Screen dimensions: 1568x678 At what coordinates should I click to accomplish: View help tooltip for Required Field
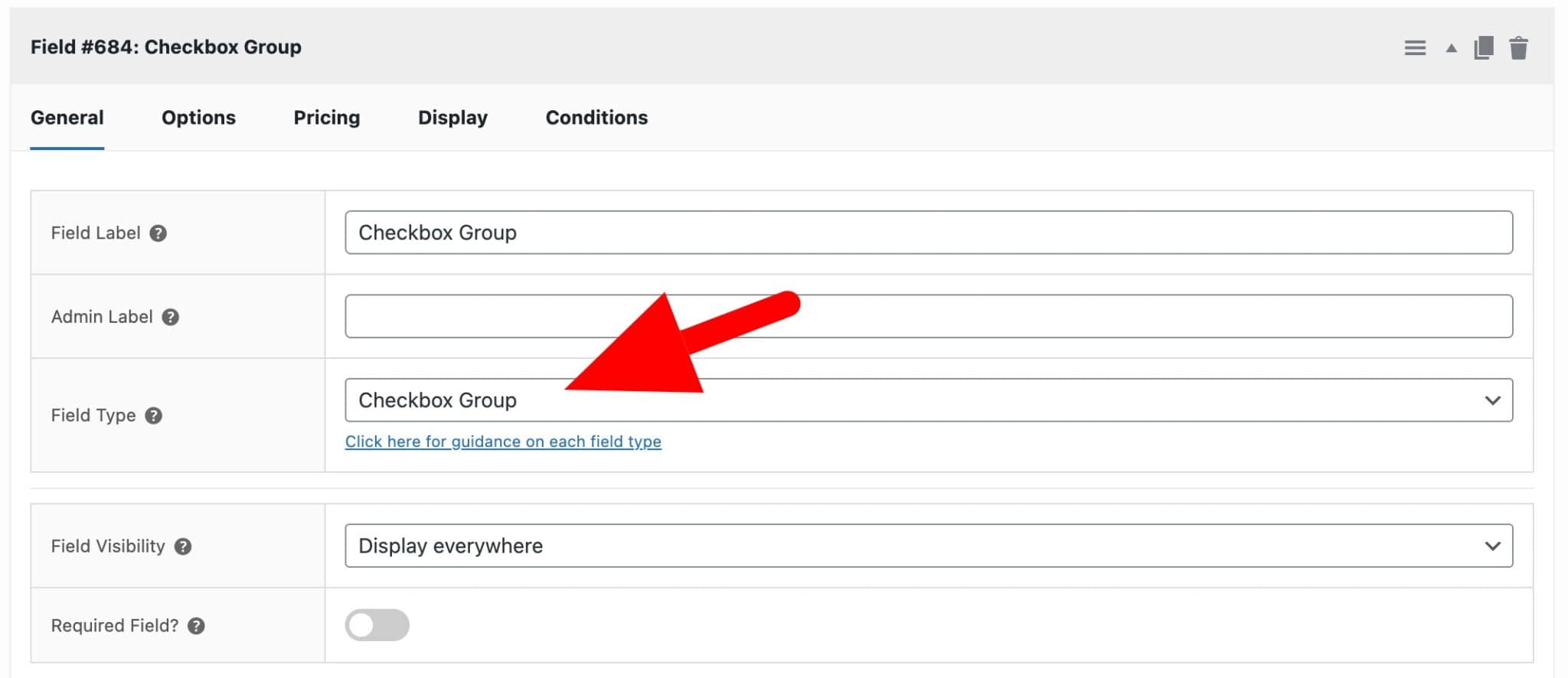[x=196, y=626]
